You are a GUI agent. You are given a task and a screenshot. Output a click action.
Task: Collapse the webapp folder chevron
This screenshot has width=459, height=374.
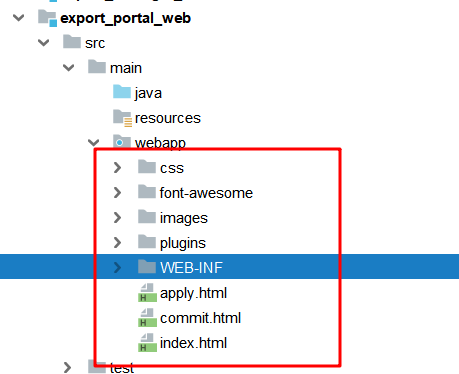[94, 143]
